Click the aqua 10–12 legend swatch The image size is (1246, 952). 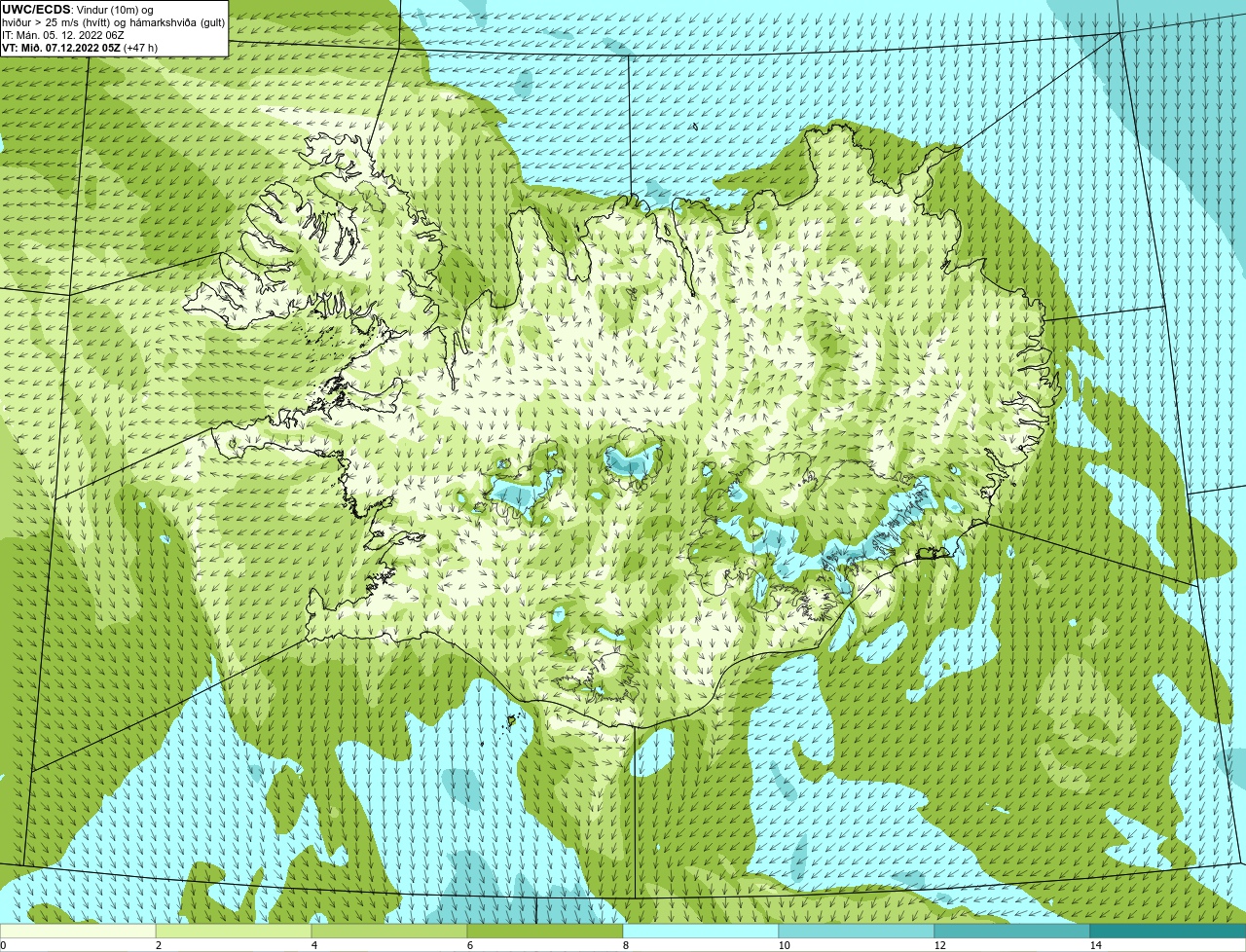[857, 931]
